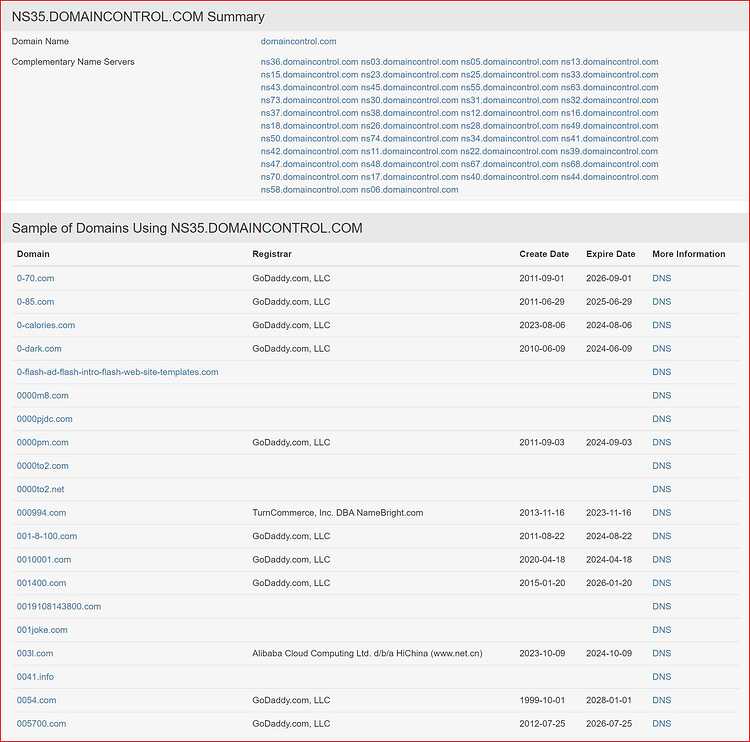Open DNS info for 0000pm.com

tap(662, 443)
